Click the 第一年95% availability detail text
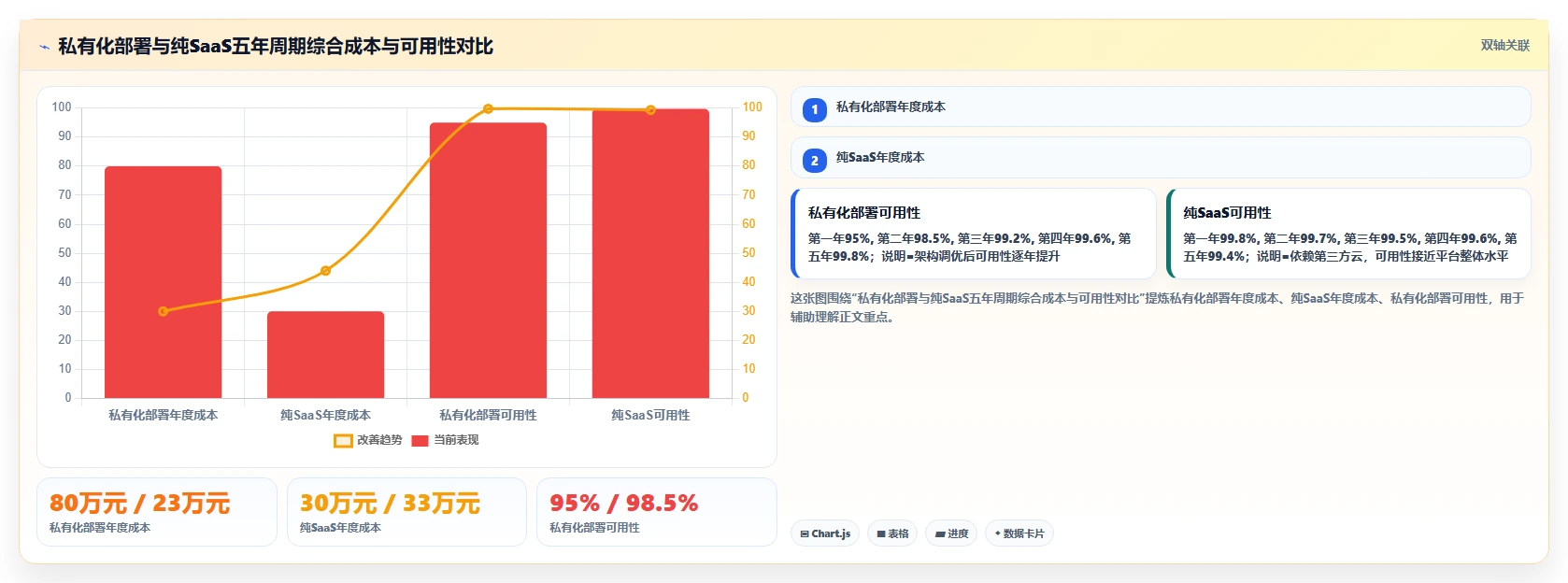Image resolution: width=1568 pixels, height=583 pixels. tap(970, 248)
